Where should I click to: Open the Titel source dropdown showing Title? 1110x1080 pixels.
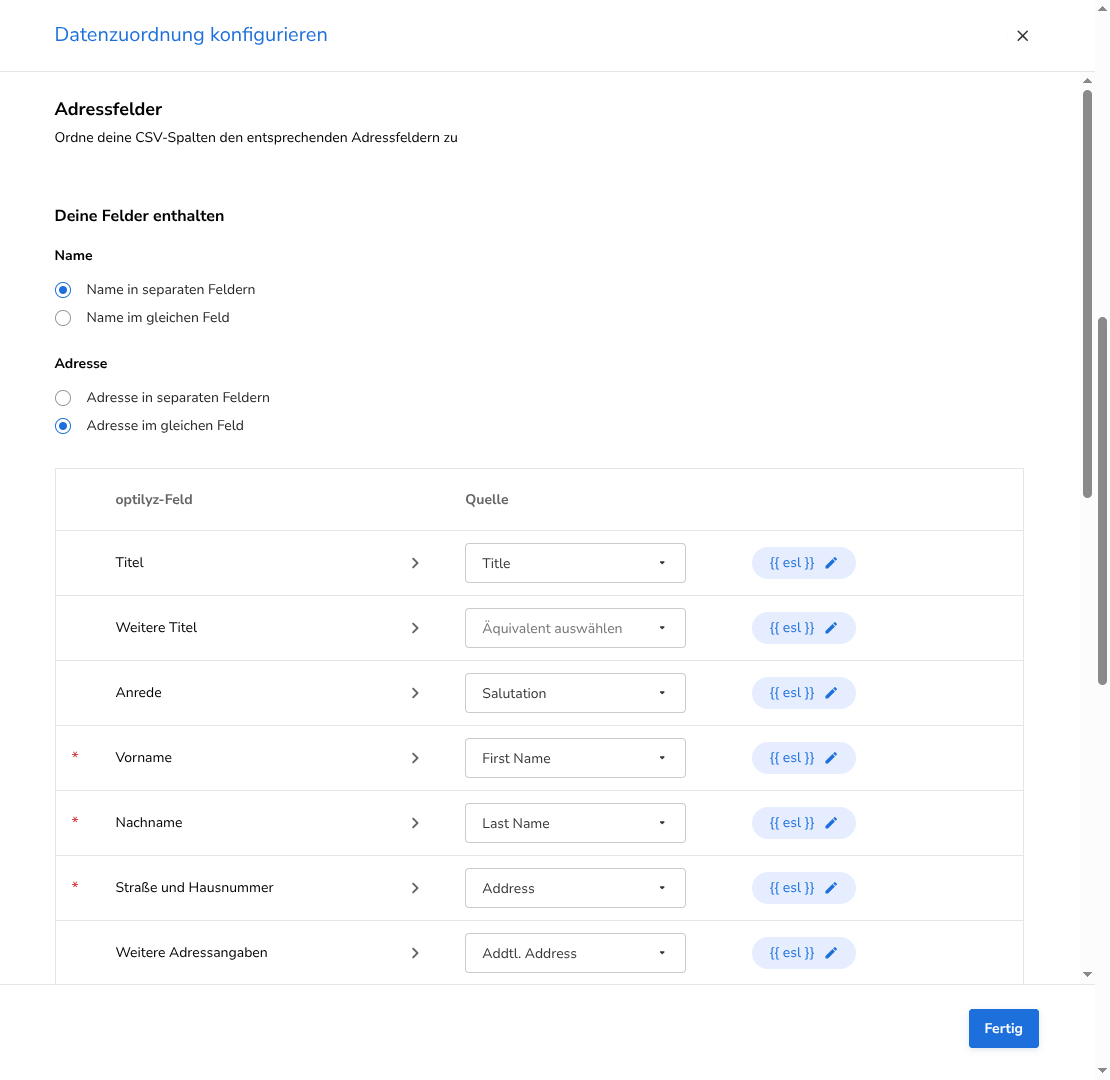575,563
